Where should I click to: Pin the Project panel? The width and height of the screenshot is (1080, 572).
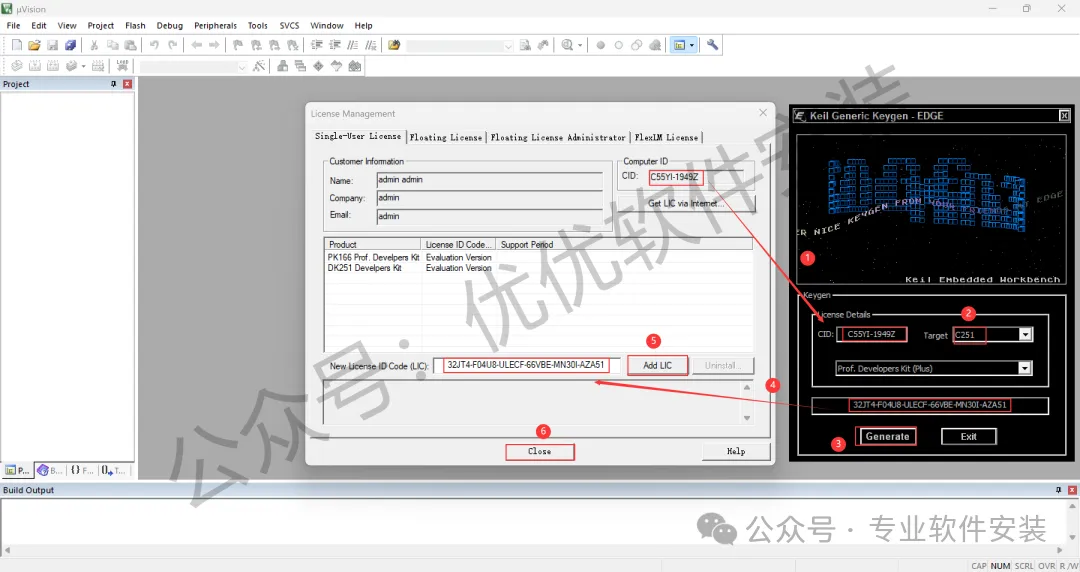[x=114, y=83]
